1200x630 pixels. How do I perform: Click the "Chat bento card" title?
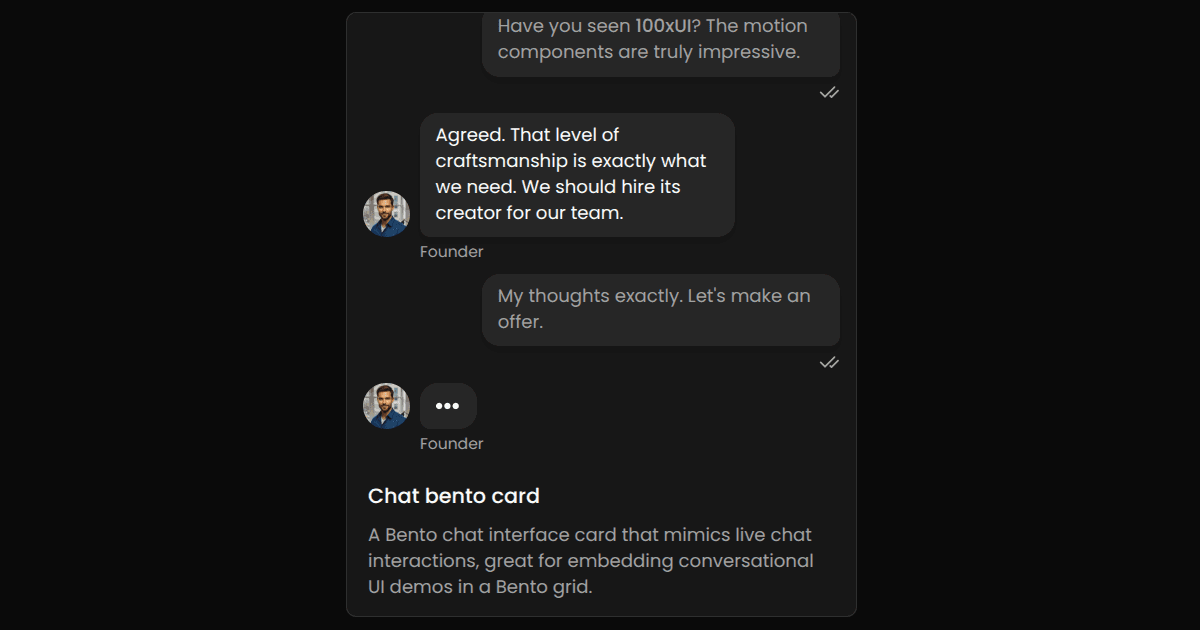(454, 496)
